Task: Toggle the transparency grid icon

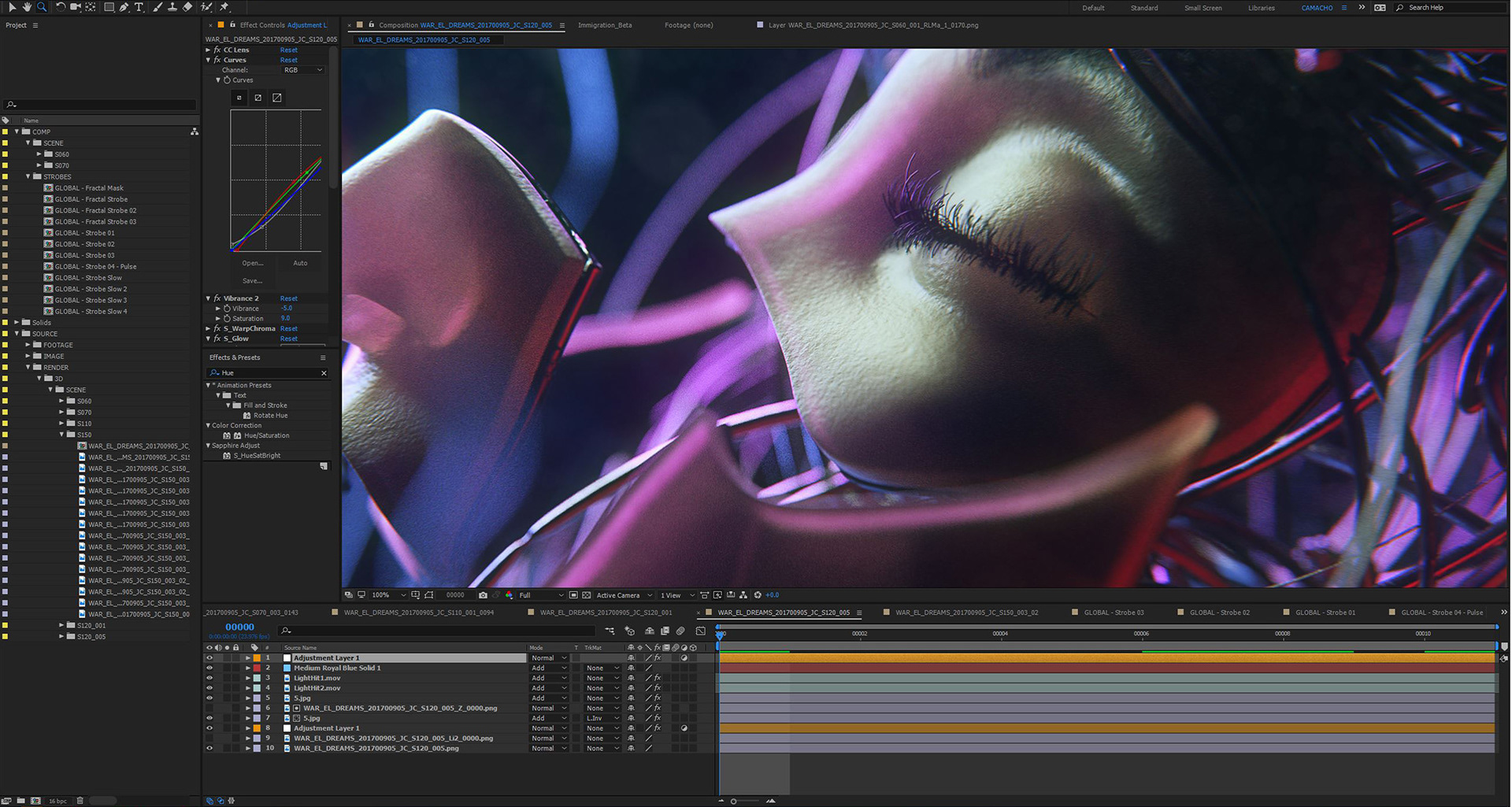Action: (x=587, y=595)
